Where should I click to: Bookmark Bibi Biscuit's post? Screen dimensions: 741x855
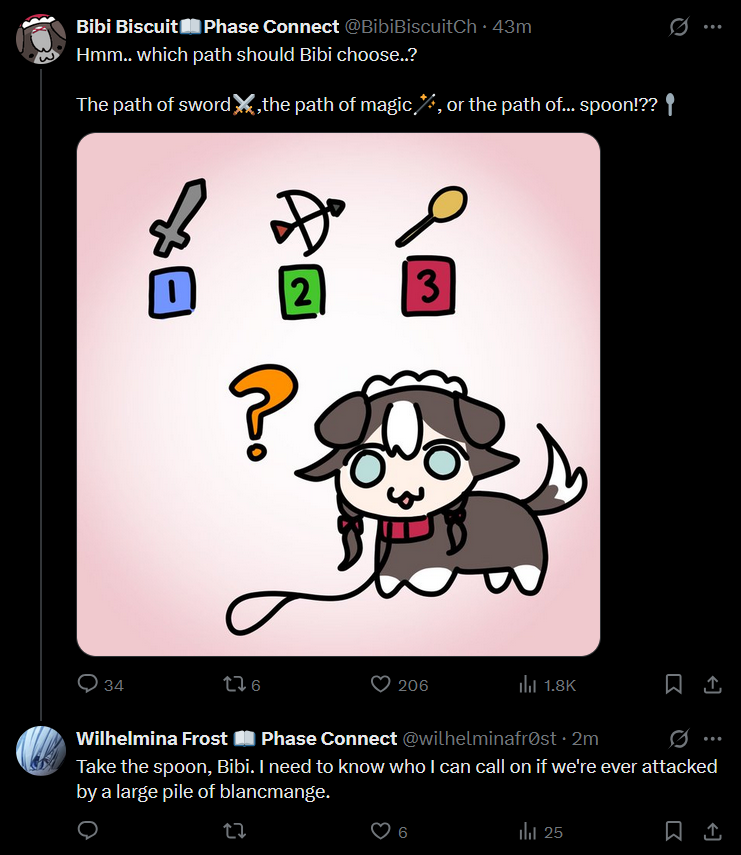(673, 684)
